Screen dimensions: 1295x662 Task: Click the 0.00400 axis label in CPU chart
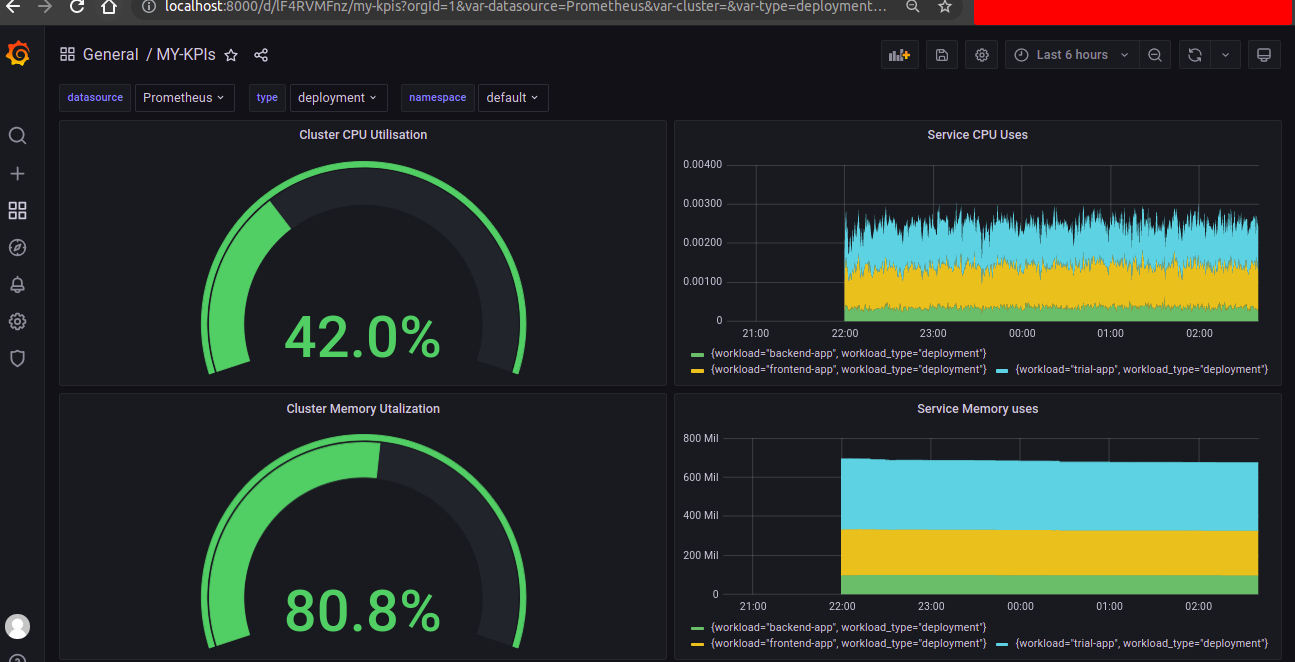703,164
